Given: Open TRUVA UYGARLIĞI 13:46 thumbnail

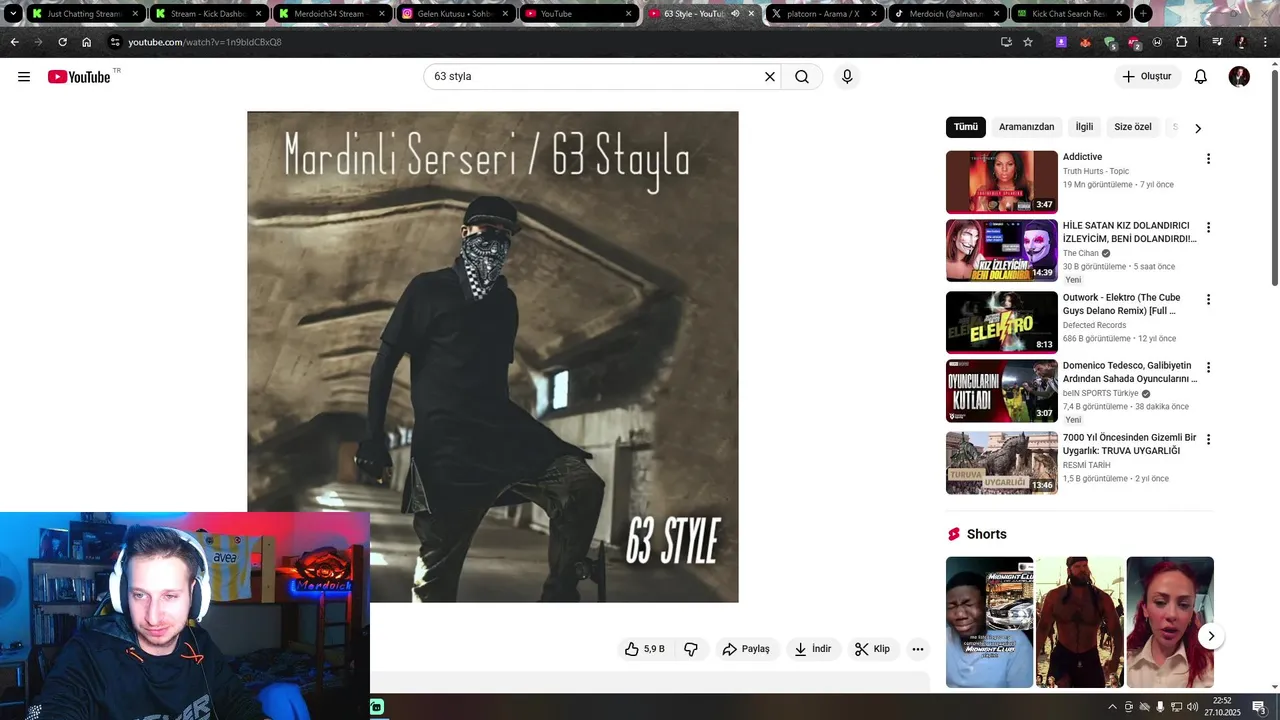Looking at the screenshot, I should point(1001,463).
